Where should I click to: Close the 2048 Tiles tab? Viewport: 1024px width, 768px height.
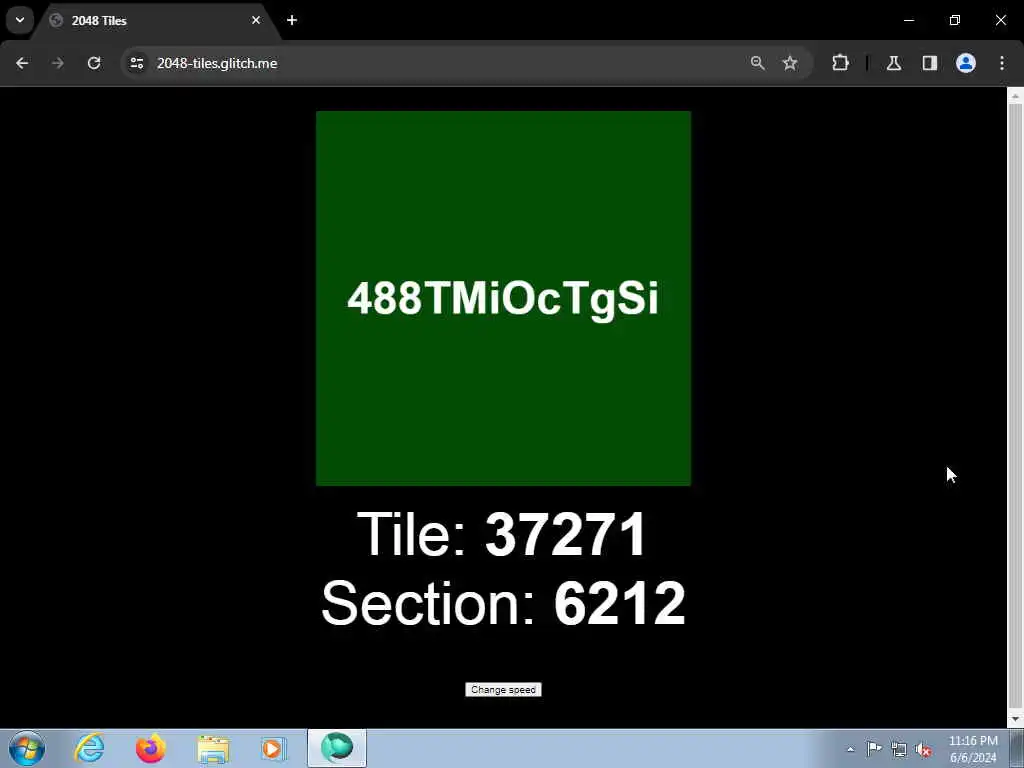[x=256, y=20]
